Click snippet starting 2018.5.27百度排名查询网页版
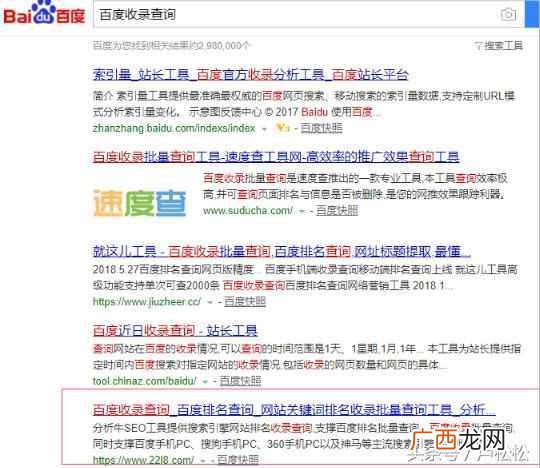This screenshot has height=468, width=540. [305, 278]
